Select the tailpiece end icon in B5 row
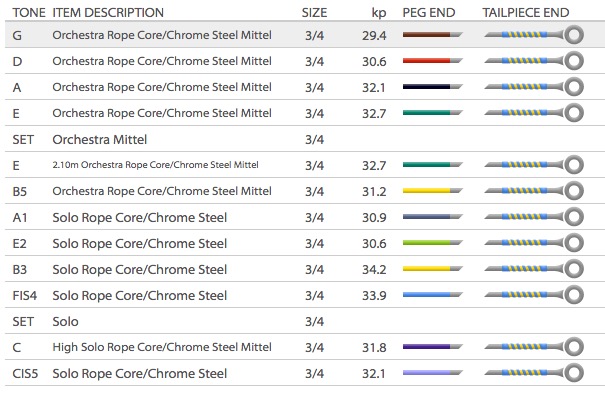The height and width of the screenshot is (394, 605). tap(534, 191)
